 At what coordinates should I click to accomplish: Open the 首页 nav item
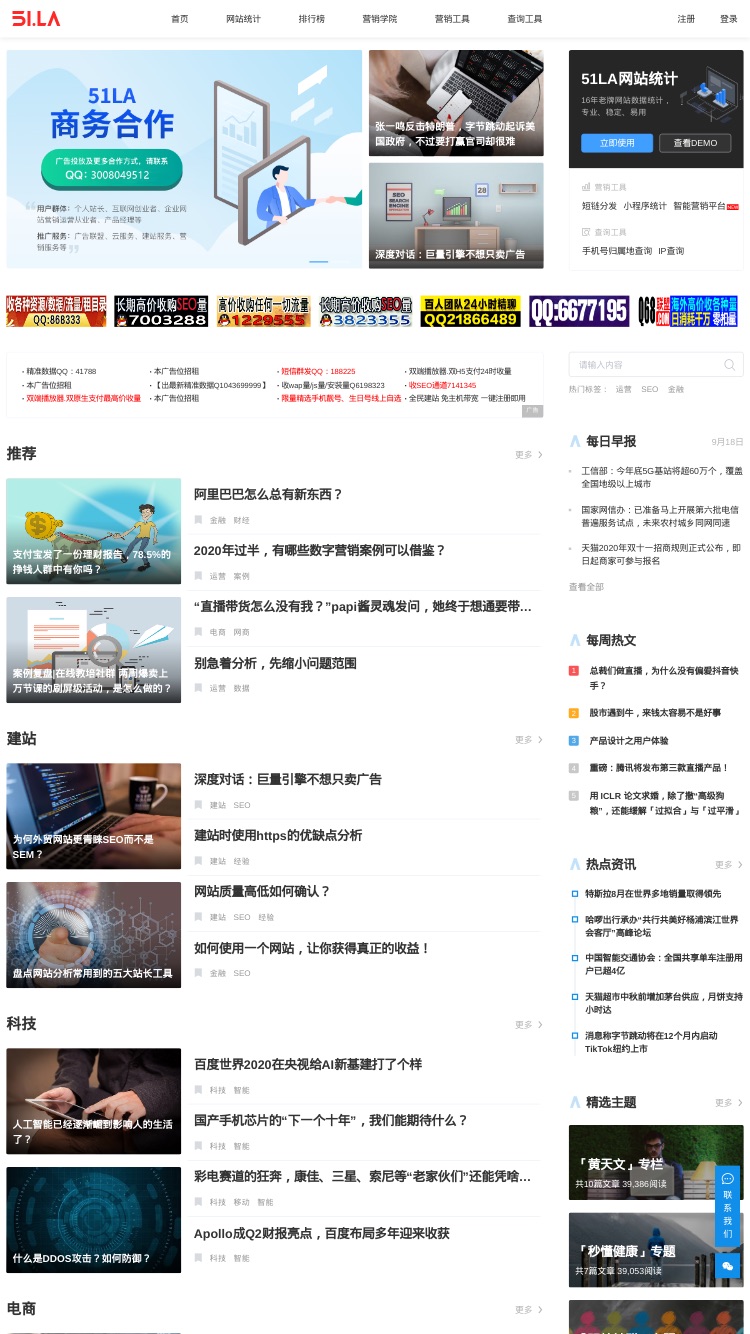(x=180, y=19)
